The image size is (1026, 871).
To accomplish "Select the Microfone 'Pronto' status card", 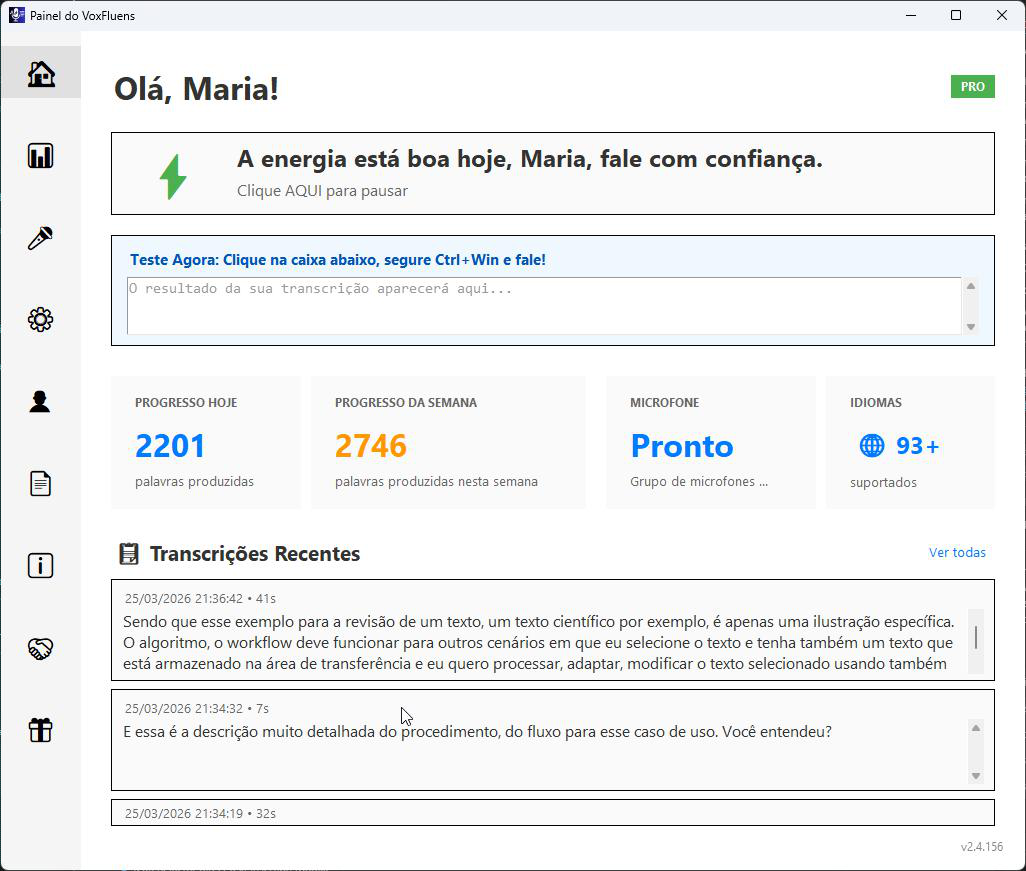I will click(x=710, y=443).
